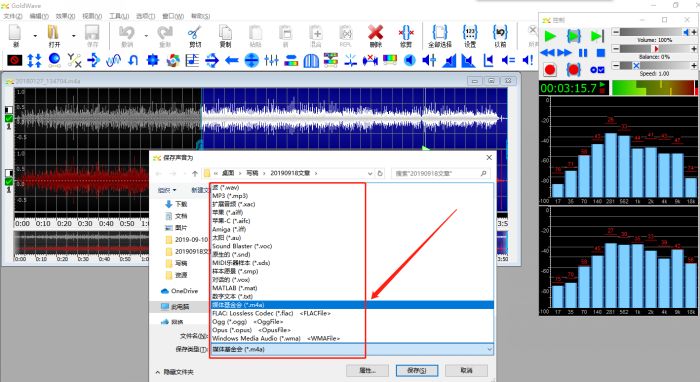Screen dimensions: 700x382
Task: Select Windows Media Audio (*.wma) format
Action: pos(352,339)
